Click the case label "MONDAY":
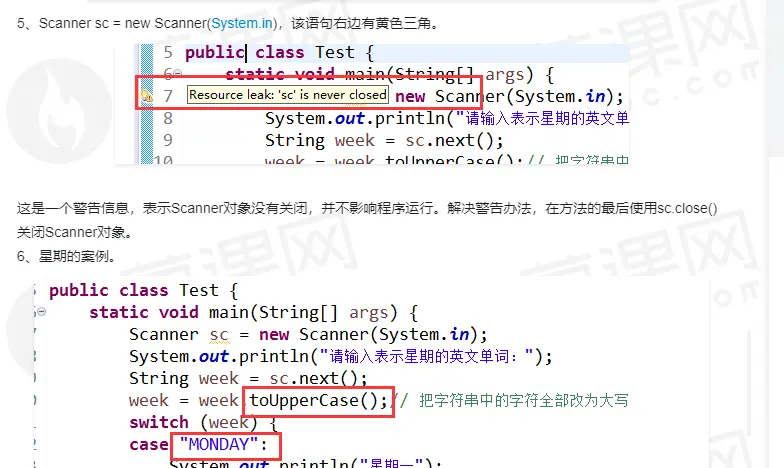This screenshot has width=784, height=468. [224, 444]
